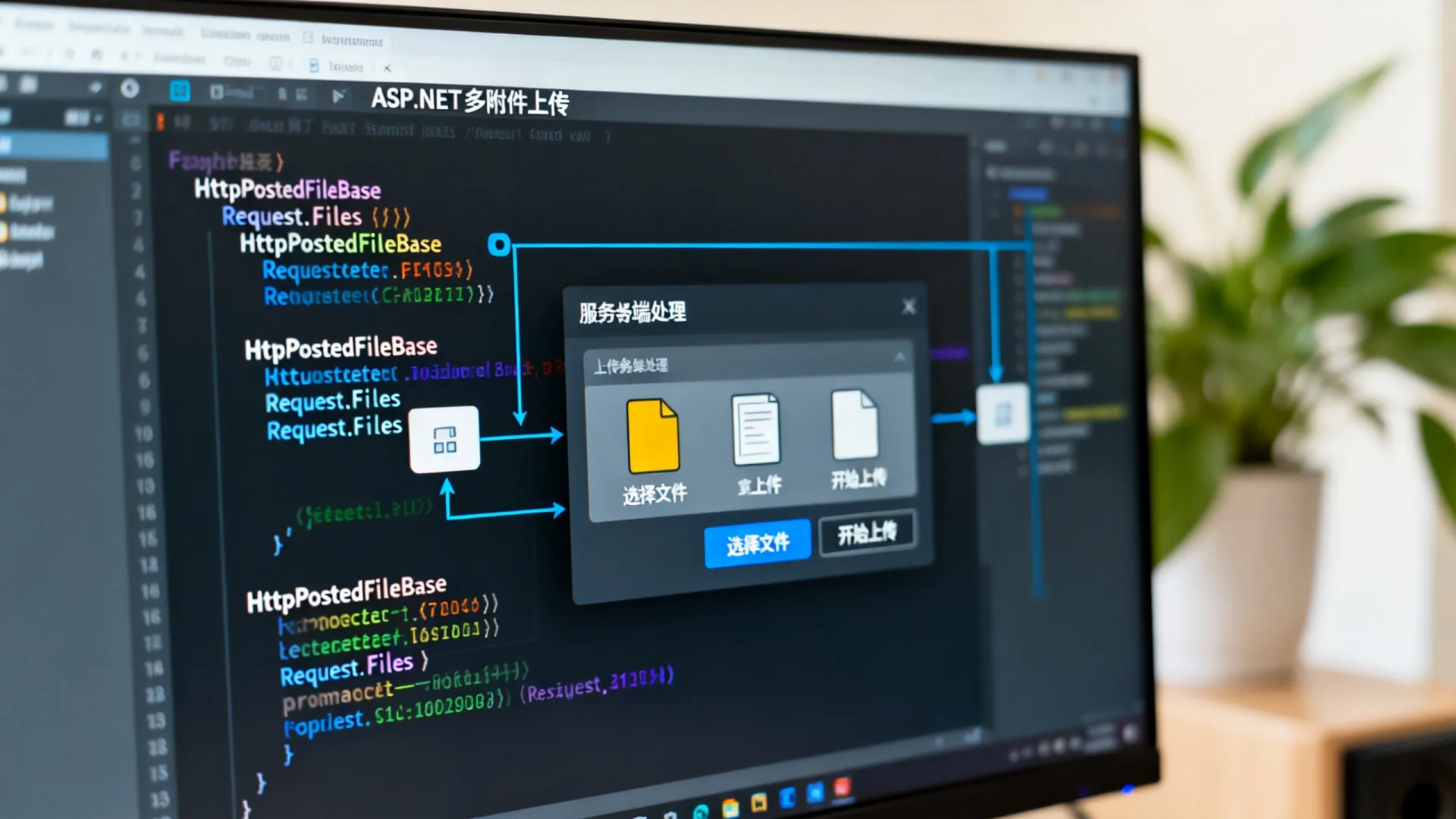Open the blue taskbar icon beside the yellow folder
The width and height of the screenshot is (1456, 819).
(787, 797)
